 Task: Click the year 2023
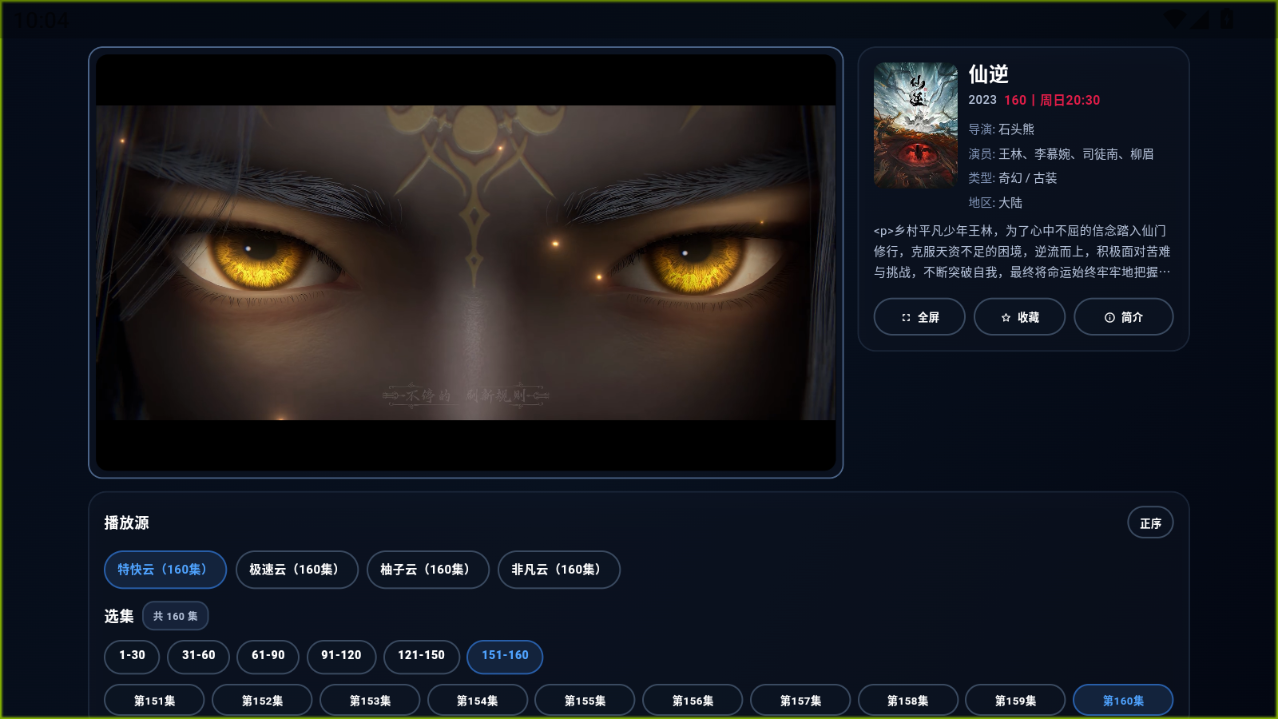click(x=982, y=100)
